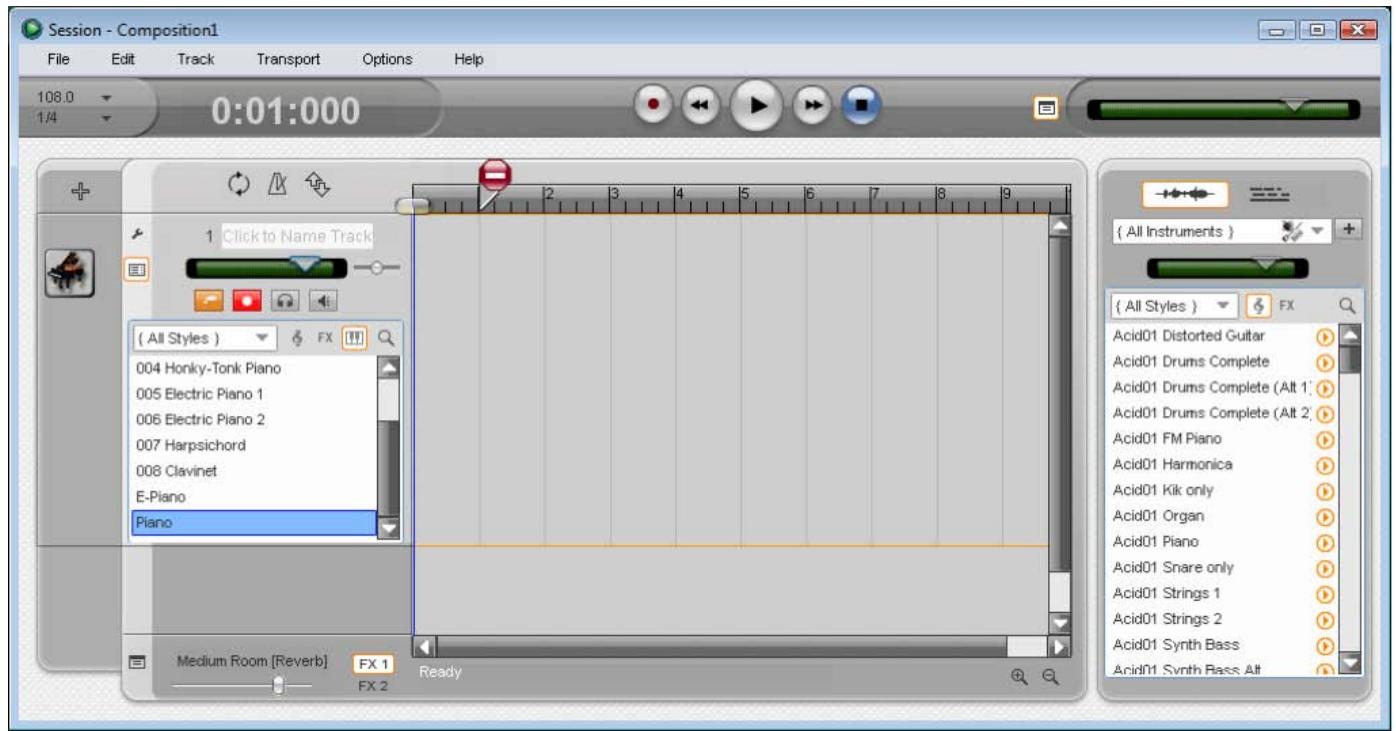Click the up-down arrows icon beside the metronome
Image resolution: width=1396 pixels, height=731 pixels.
click(318, 183)
